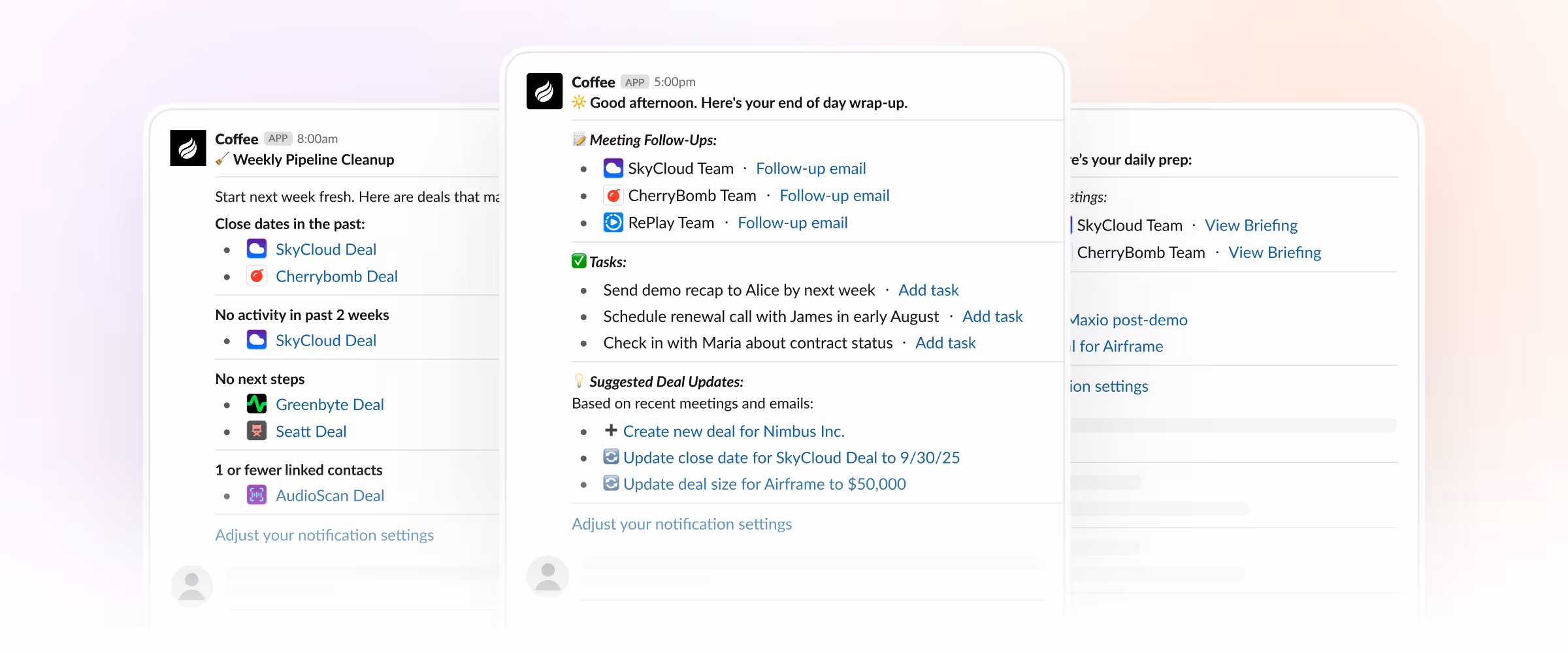This screenshot has width=1568, height=653.
Task: Click Seatt Deal icon
Action: [257, 431]
